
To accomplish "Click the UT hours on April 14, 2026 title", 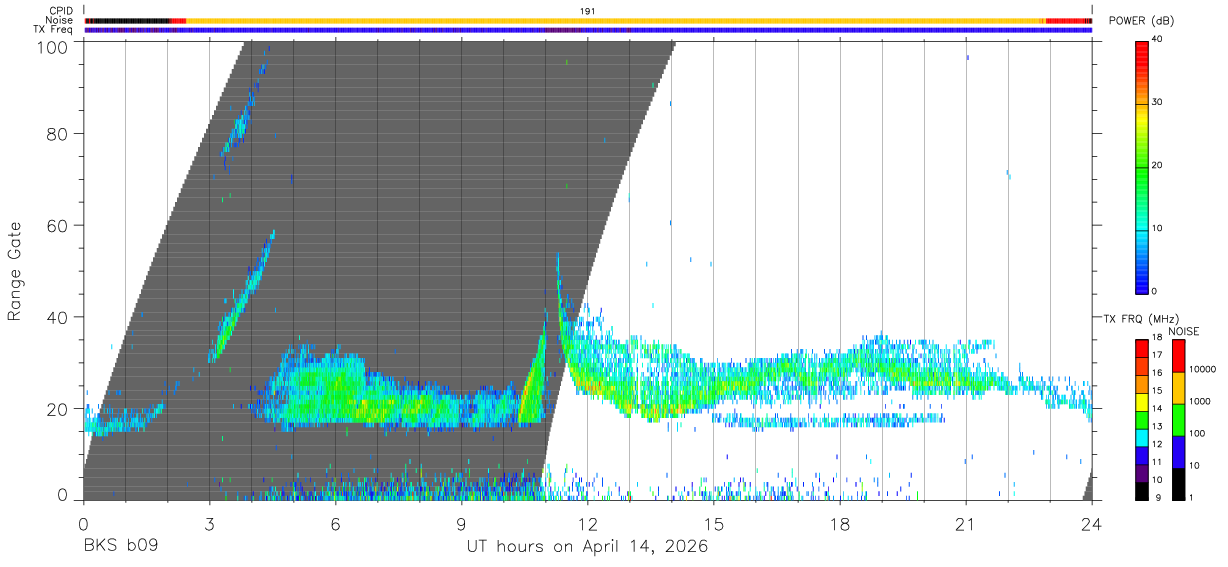I will pos(587,547).
